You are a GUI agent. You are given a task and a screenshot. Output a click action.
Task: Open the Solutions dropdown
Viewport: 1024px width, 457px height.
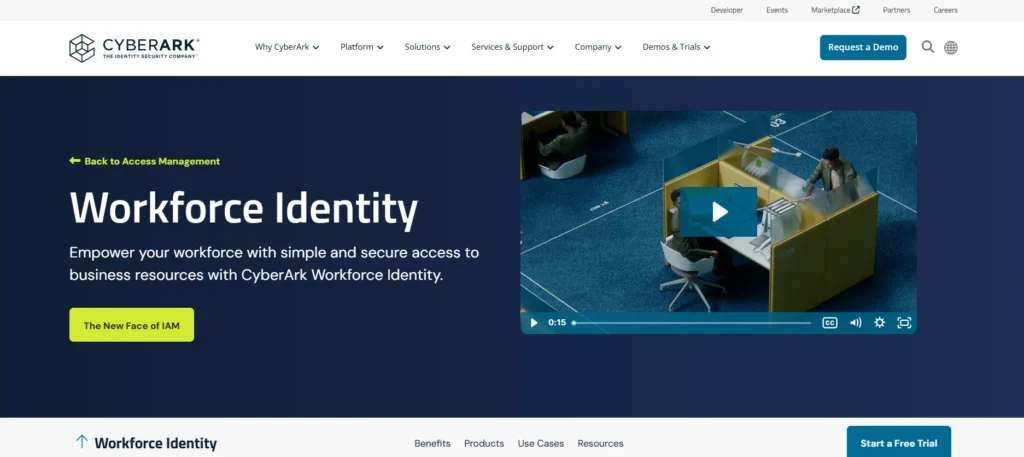[x=427, y=47]
